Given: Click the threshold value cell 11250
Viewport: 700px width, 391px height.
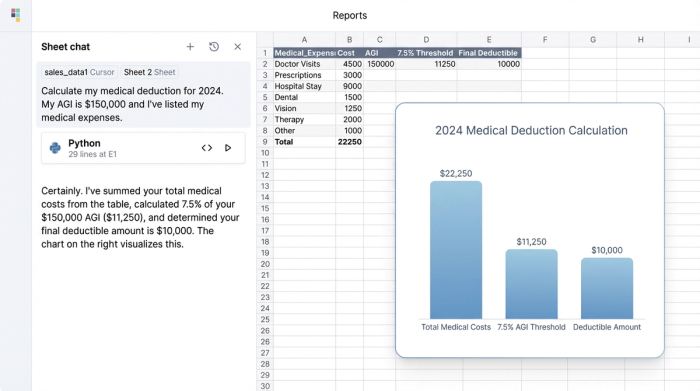Looking at the screenshot, I should coord(426,64).
